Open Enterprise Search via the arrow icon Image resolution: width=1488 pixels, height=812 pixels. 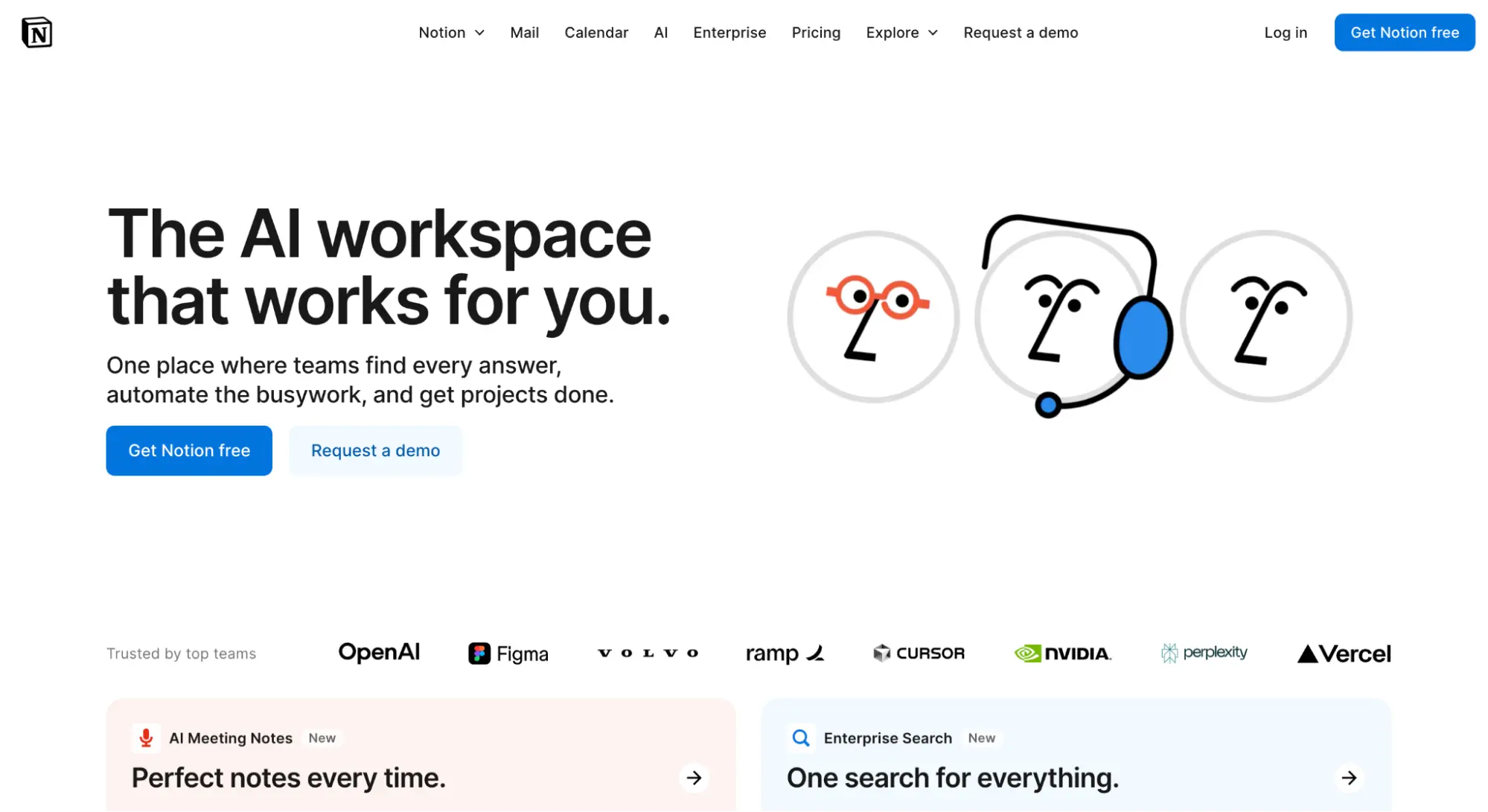[1349, 778]
